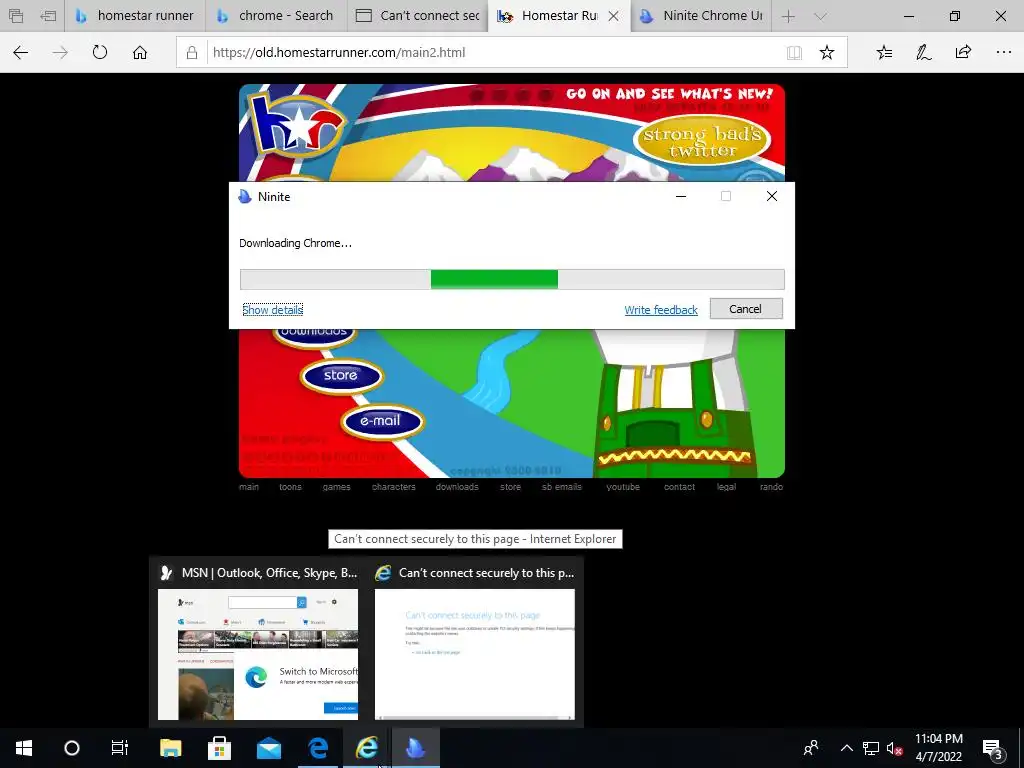Open Task View on the taskbar
1024x768 pixels.
click(120, 748)
